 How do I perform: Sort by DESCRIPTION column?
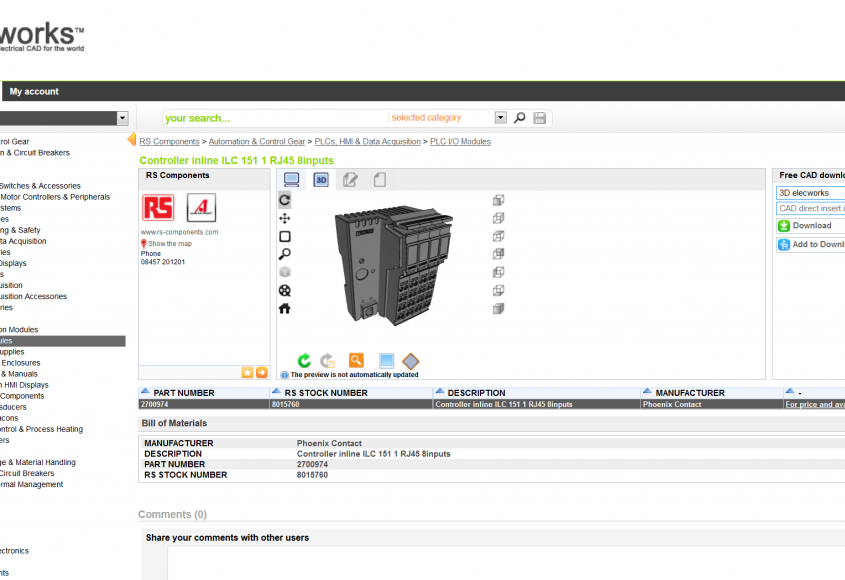[476, 393]
